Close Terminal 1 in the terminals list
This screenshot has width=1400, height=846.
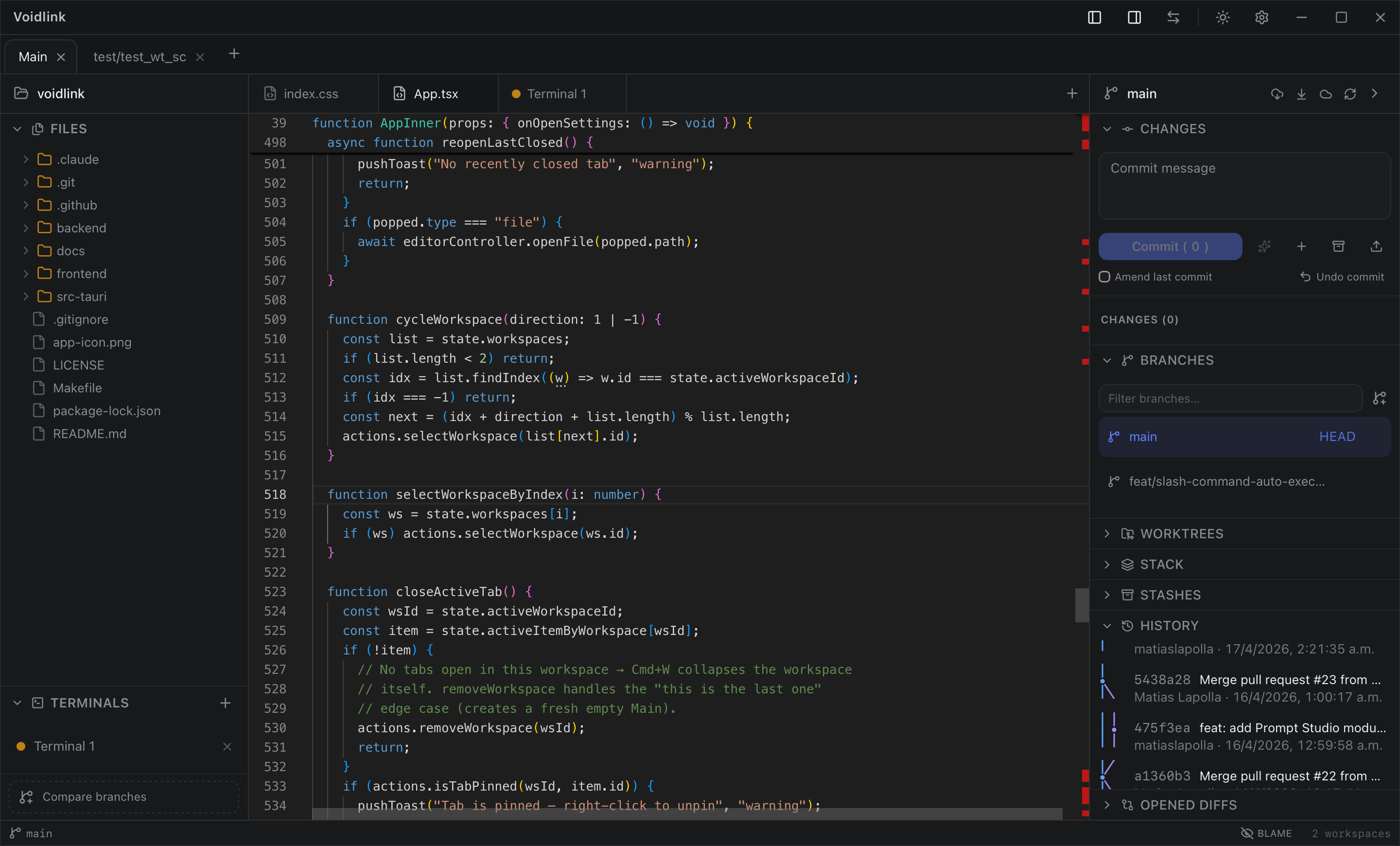[227, 747]
